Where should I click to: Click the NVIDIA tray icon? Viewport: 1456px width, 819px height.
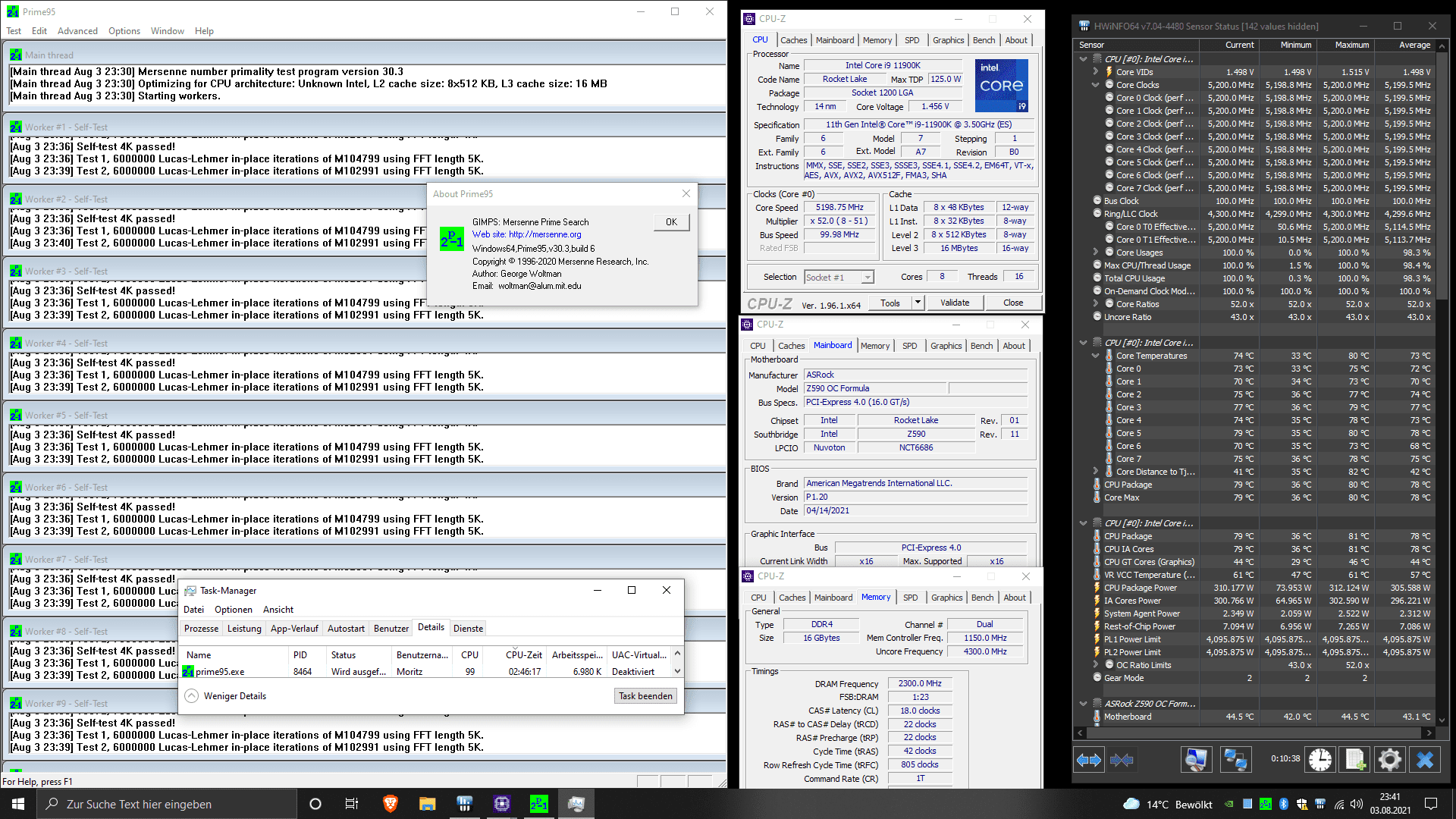(1228, 805)
